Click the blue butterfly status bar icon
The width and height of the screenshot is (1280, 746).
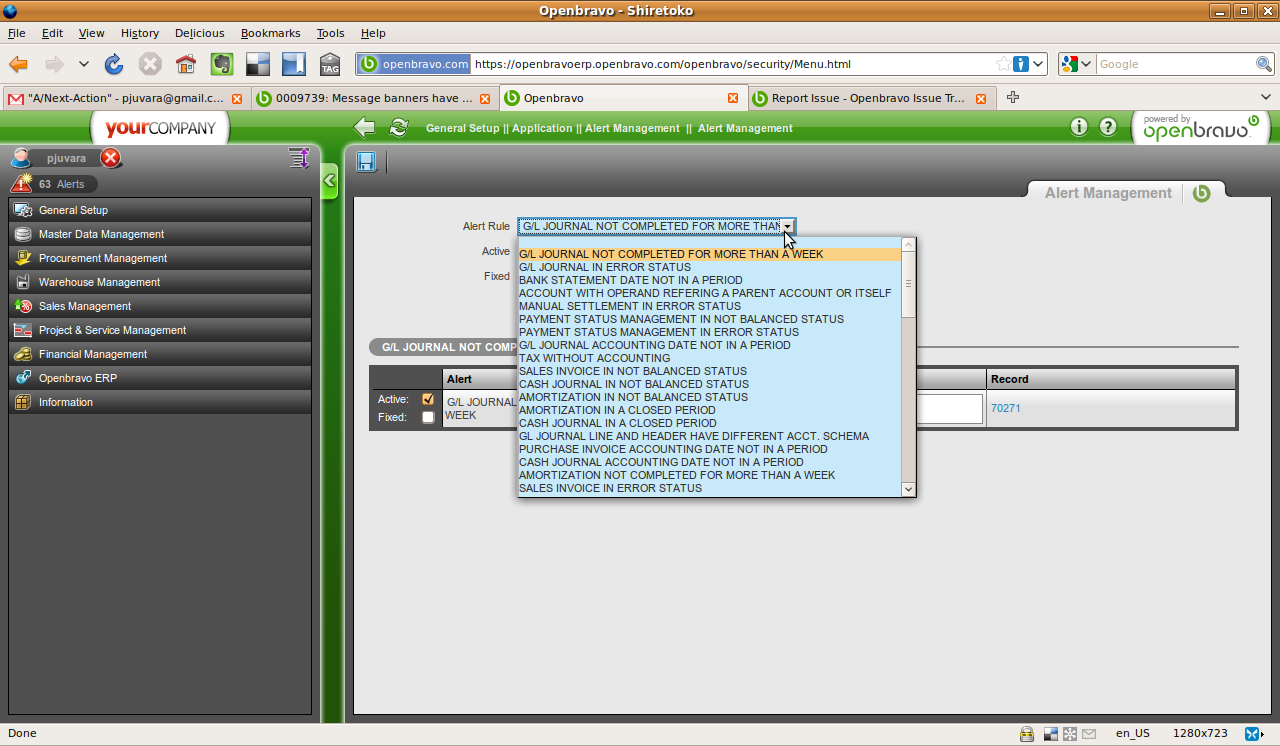click(1253, 733)
